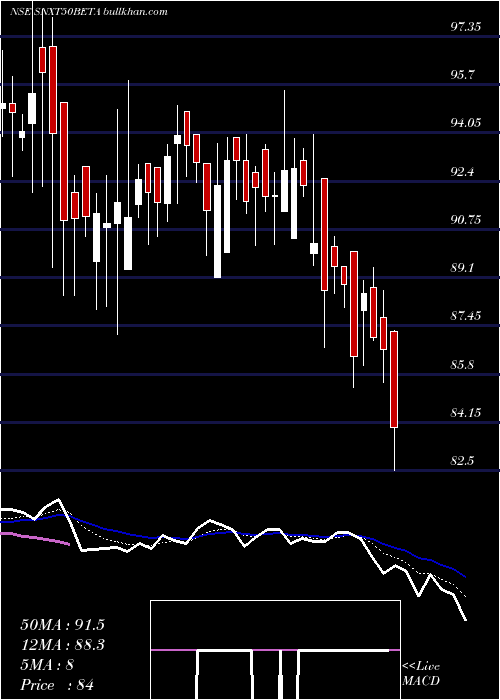
Task: Click the 87.45 price axis label
Action: (466, 316)
